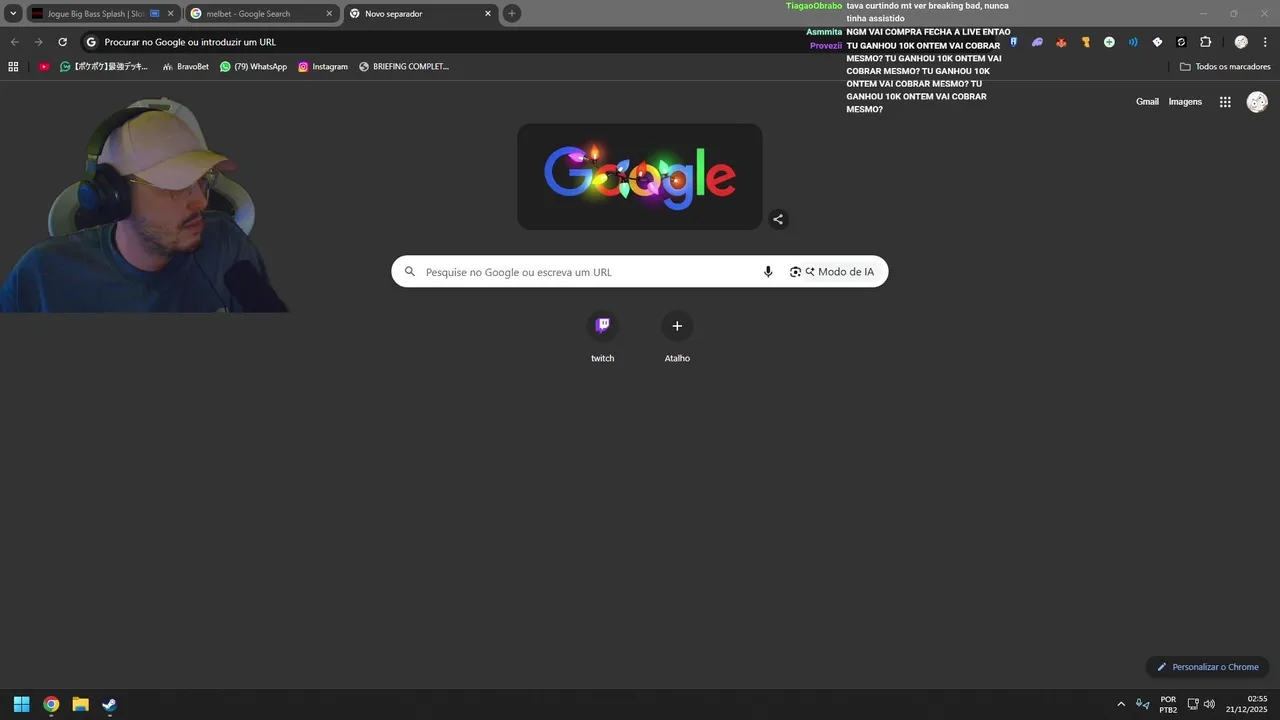
Task: Open the Extensions puzzle piece menu
Action: click(x=1205, y=42)
